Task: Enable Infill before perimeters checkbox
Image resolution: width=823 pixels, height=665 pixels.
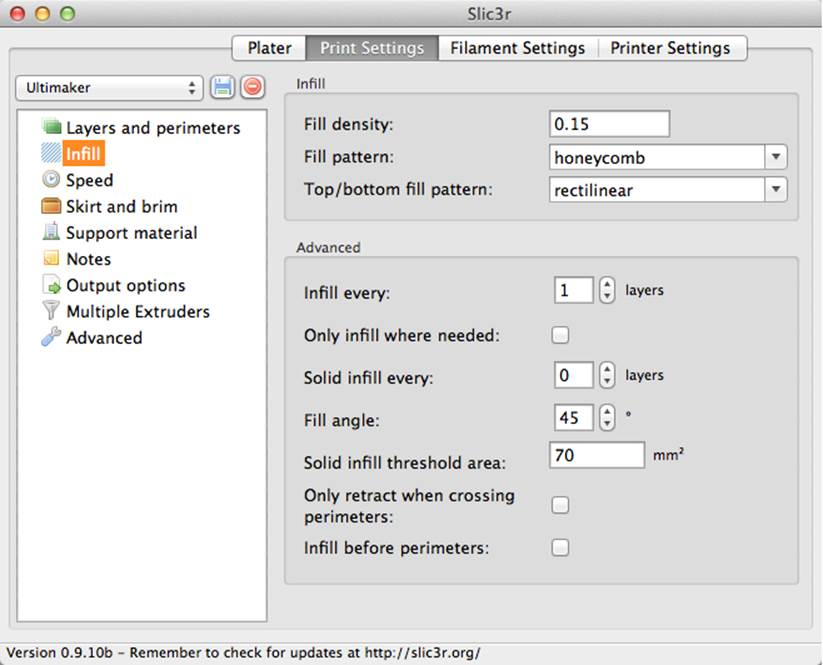Action: (560, 548)
